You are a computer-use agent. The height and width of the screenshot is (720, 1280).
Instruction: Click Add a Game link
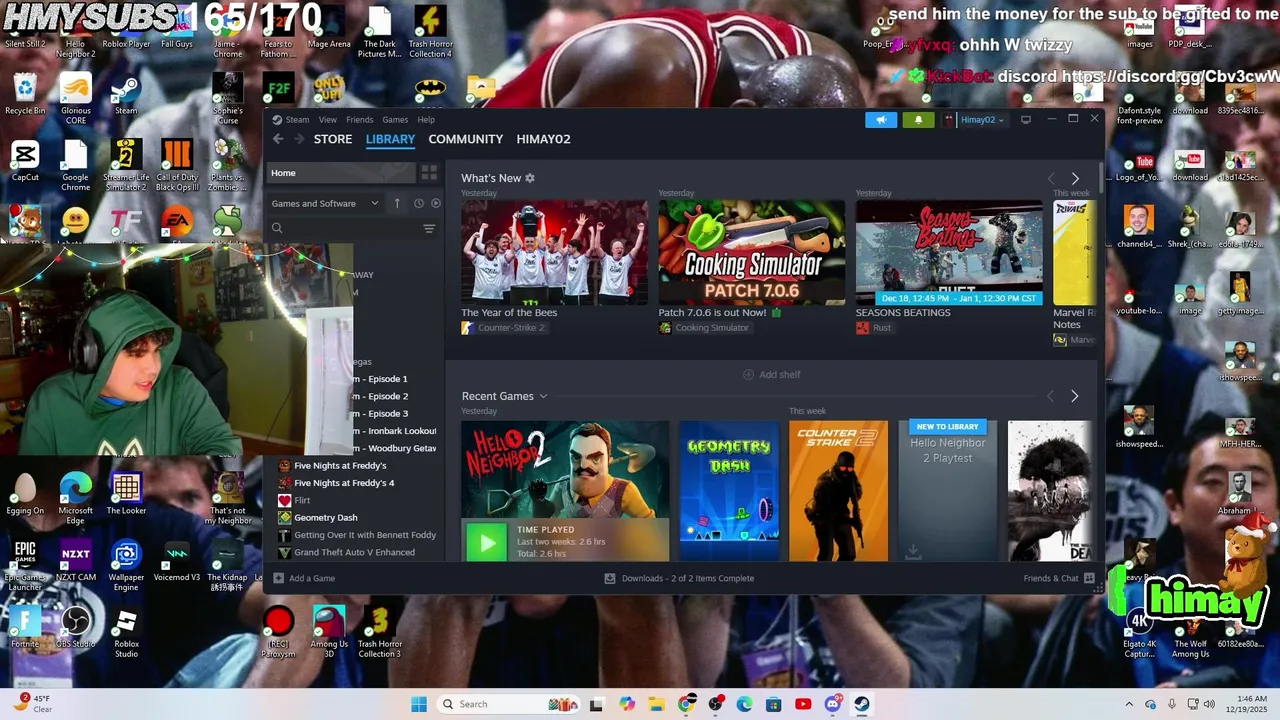click(x=304, y=578)
